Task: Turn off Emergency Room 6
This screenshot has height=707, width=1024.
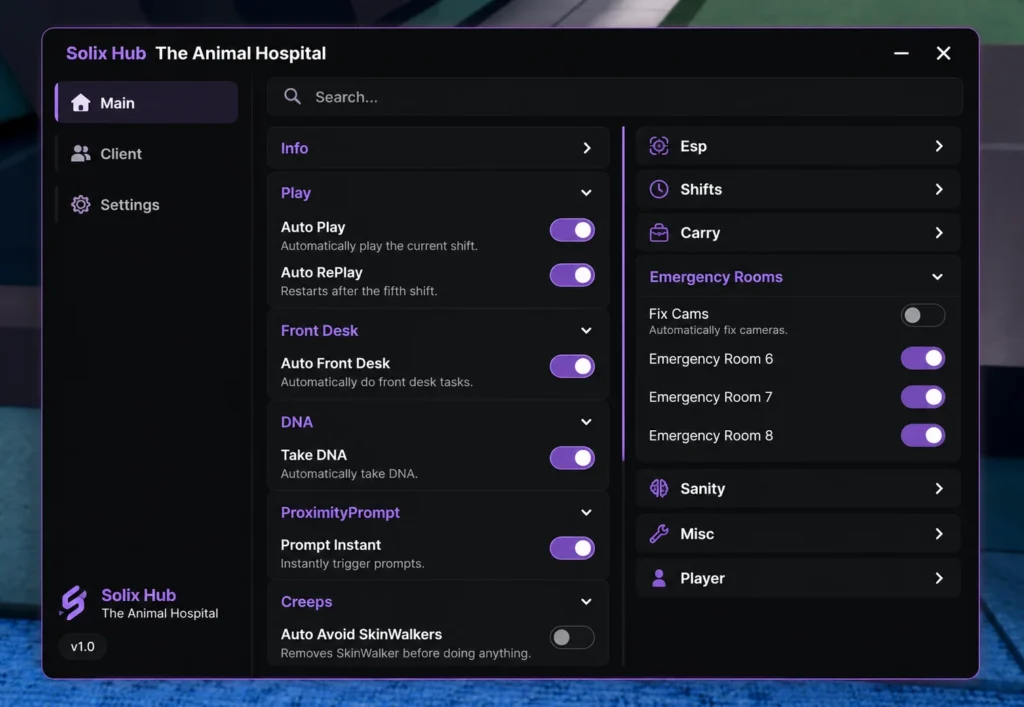Action: [x=923, y=358]
